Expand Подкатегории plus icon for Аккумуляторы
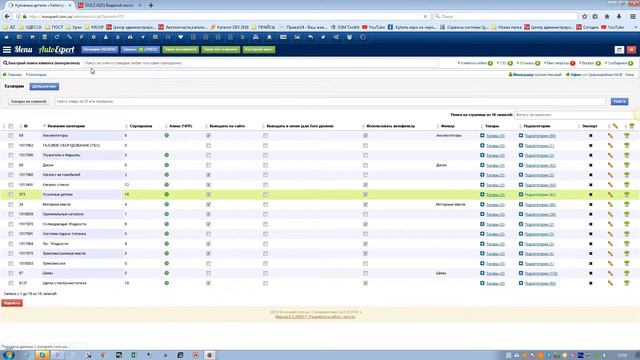Image resolution: width=640 pixels, height=360 pixels. tap(521, 136)
